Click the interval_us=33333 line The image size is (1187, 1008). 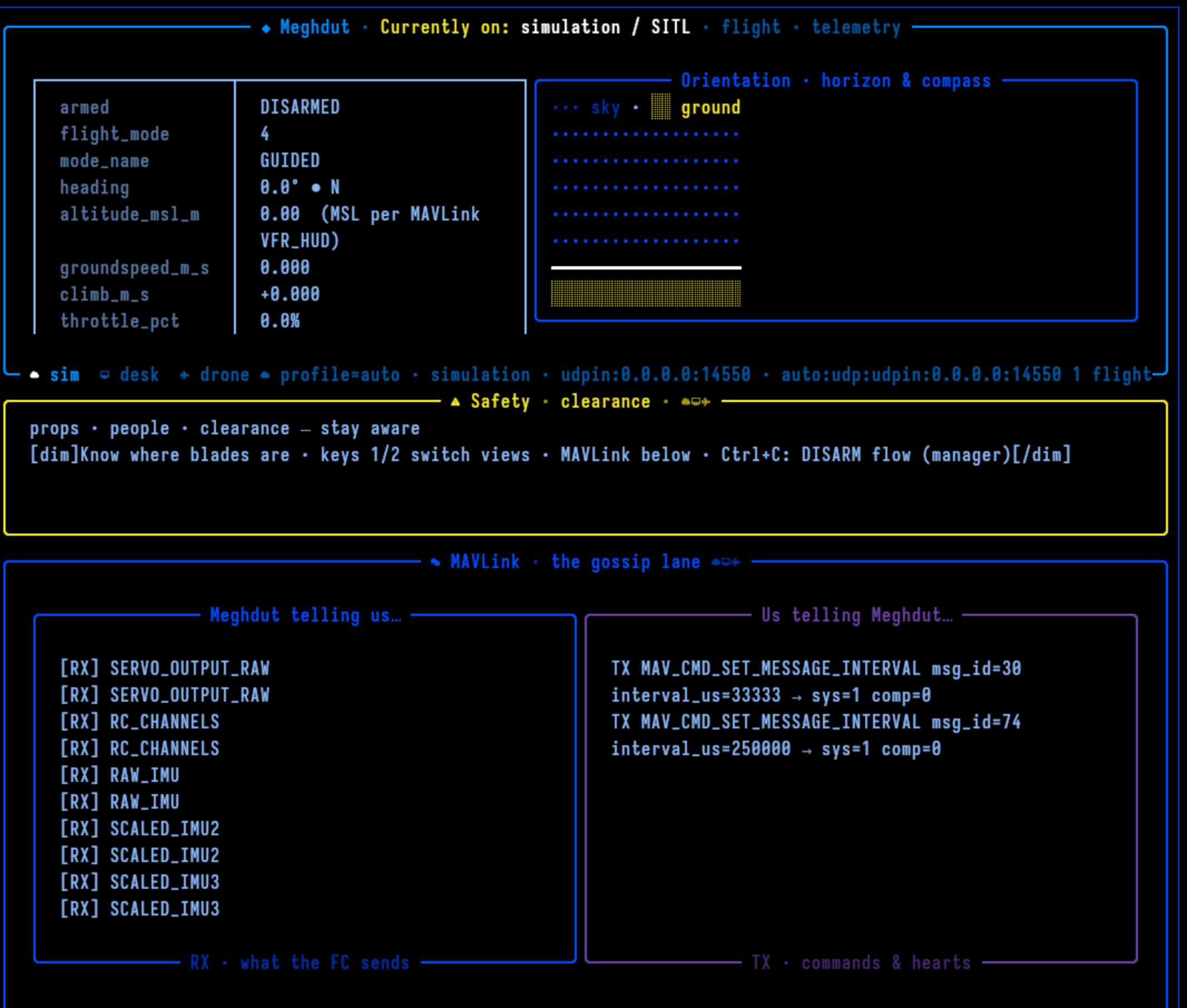(x=771, y=696)
